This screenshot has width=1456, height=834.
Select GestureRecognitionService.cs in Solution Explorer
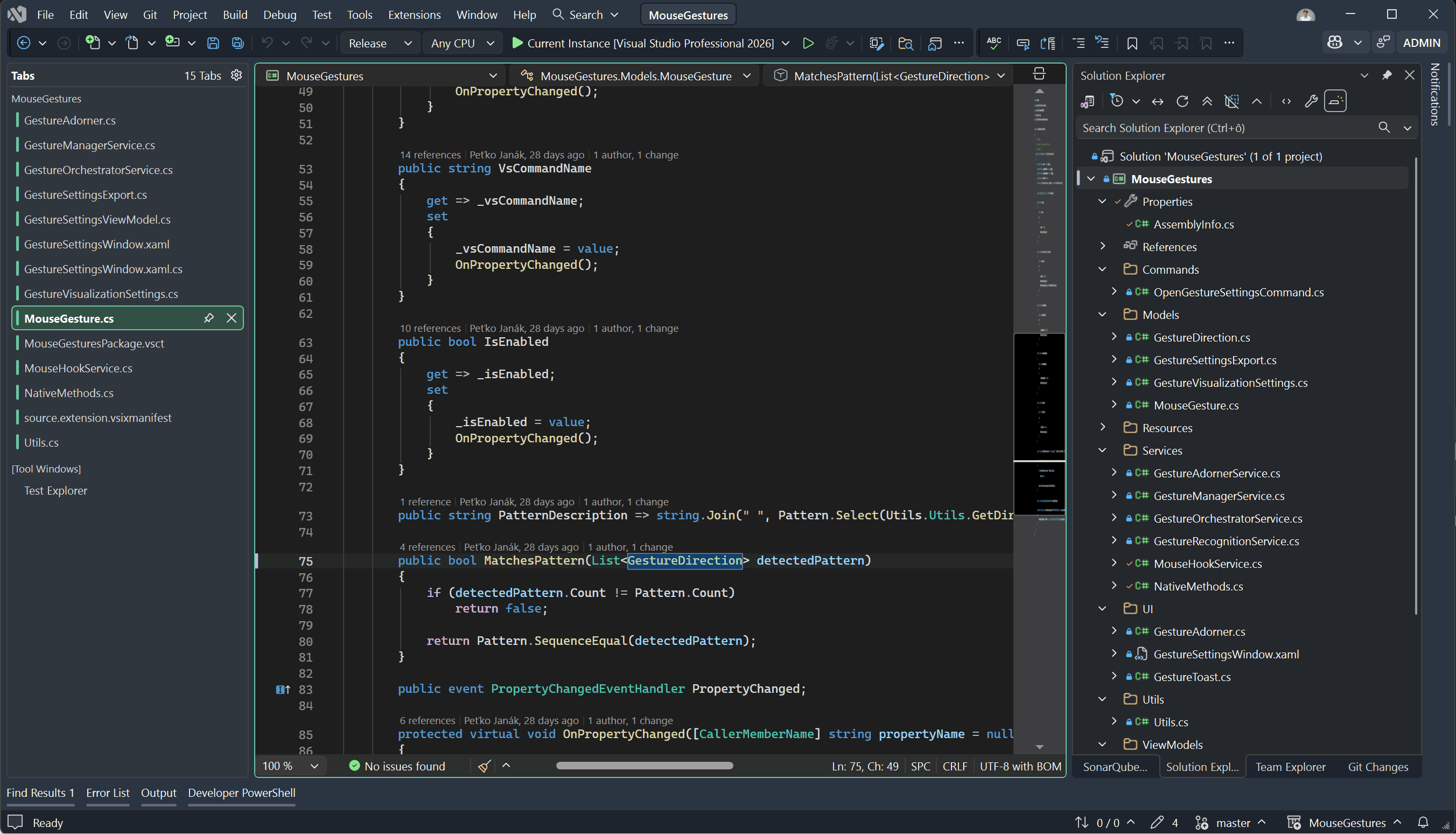(x=1226, y=541)
